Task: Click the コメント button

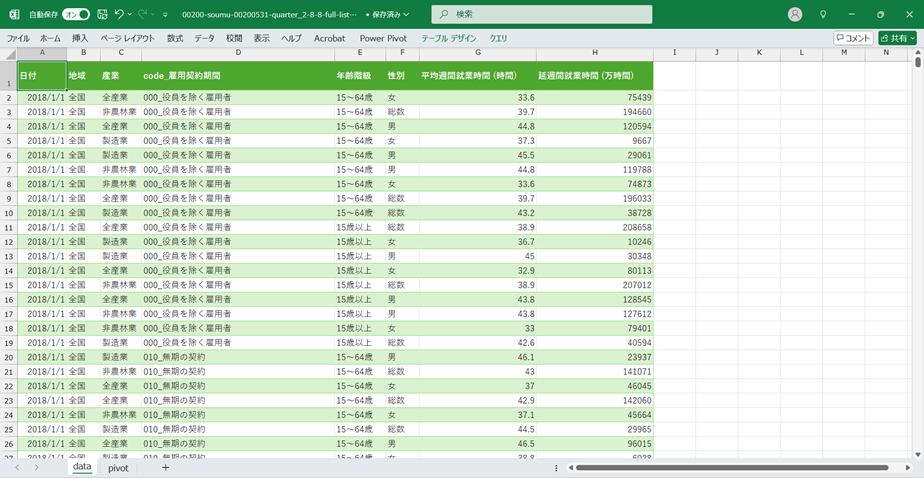Action: tap(853, 38)
